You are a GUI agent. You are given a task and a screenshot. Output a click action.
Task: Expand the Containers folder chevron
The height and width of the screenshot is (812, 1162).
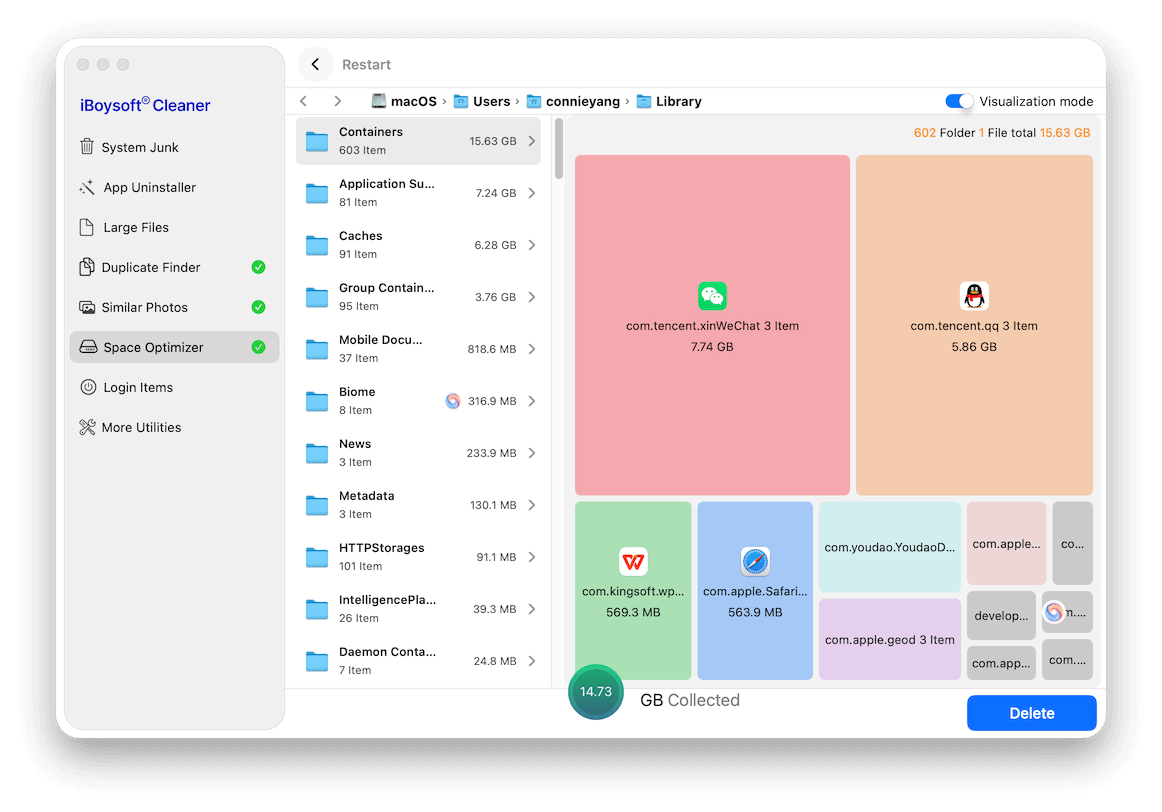[x=531, y=140]
